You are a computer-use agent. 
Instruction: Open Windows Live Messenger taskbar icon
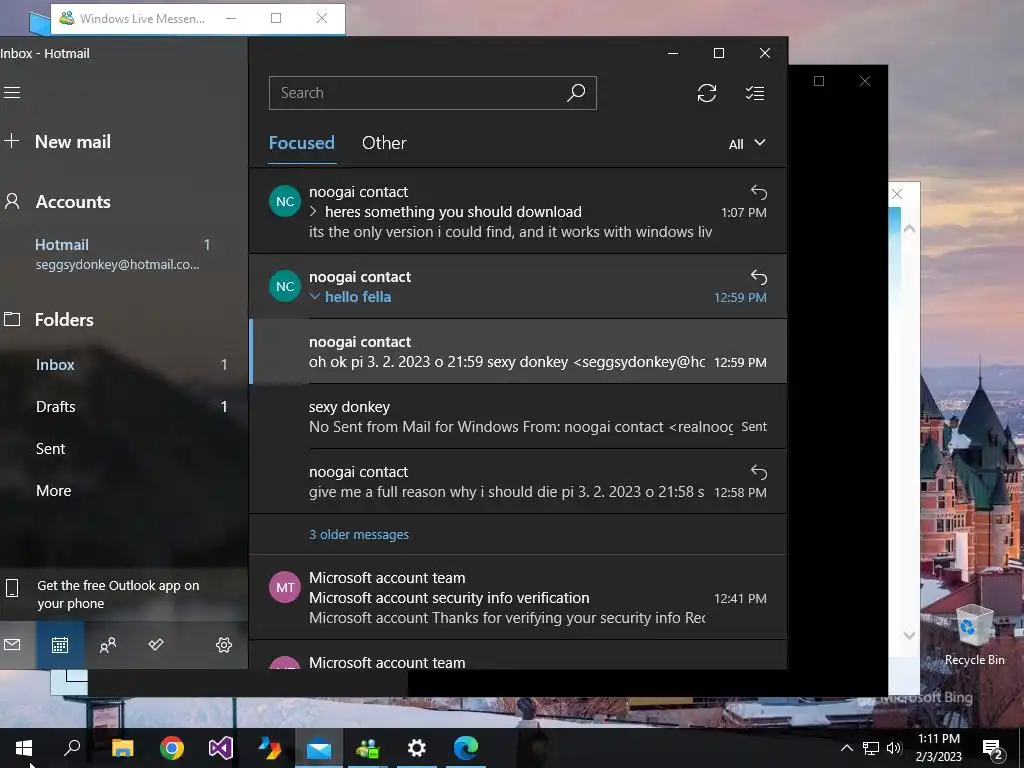(368, 748)
